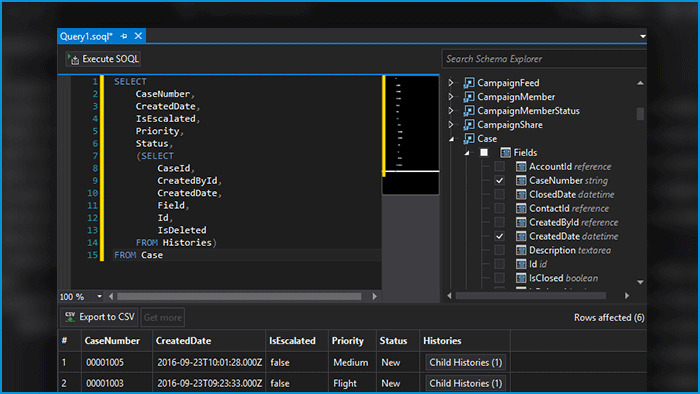
Task: Click schema explorer scroll right arrow
Action: click(627, 295)
